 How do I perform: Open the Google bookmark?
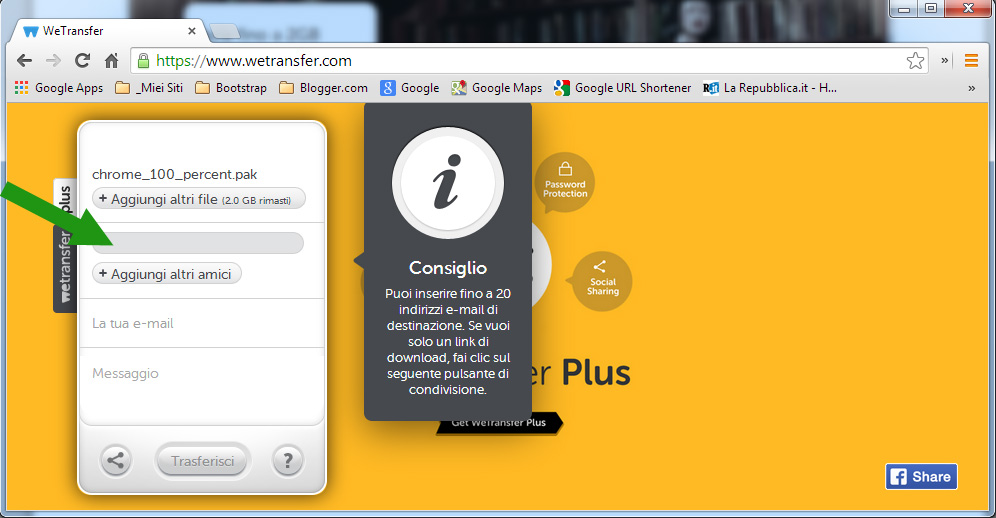[410, 88]
